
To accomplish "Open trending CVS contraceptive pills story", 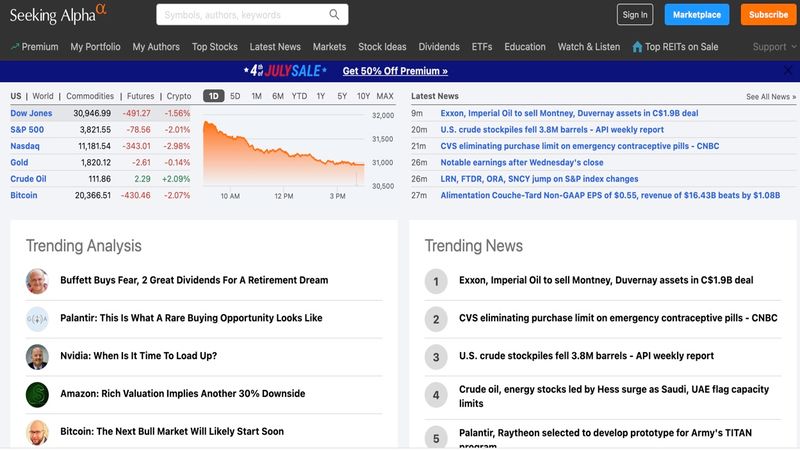I will coord(618,318).
